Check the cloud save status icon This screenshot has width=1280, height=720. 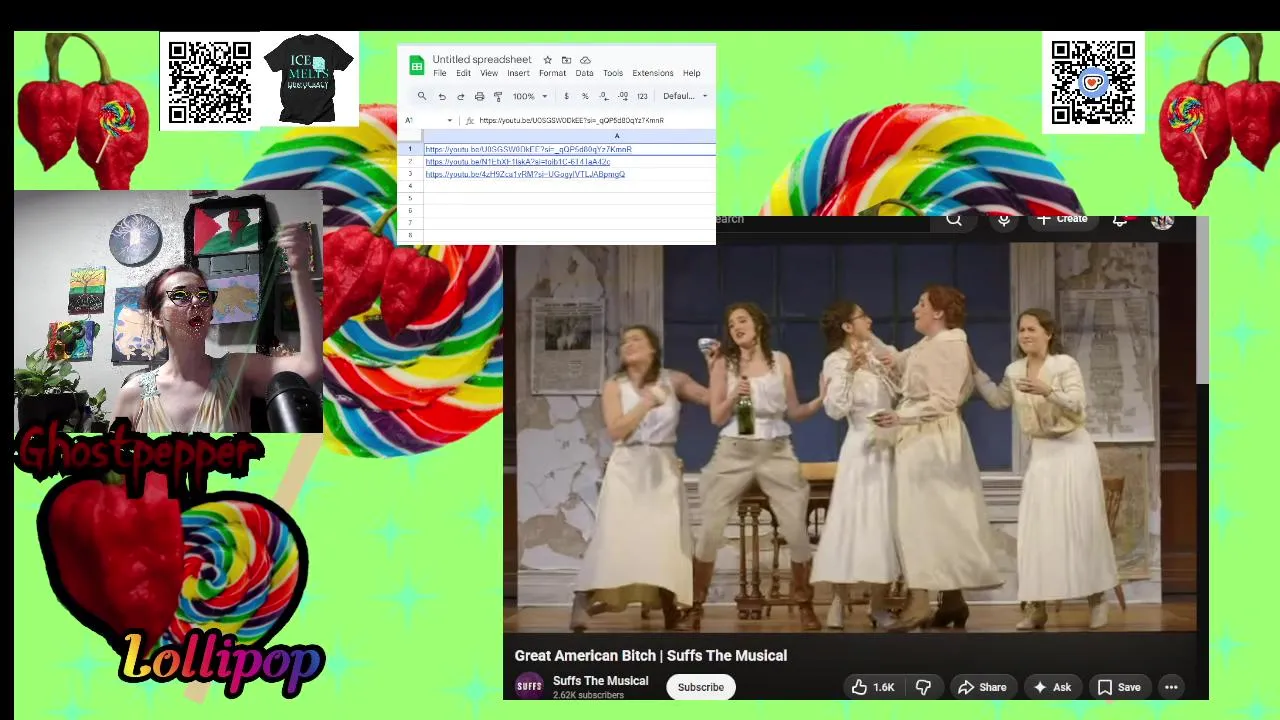click(585, 60)
